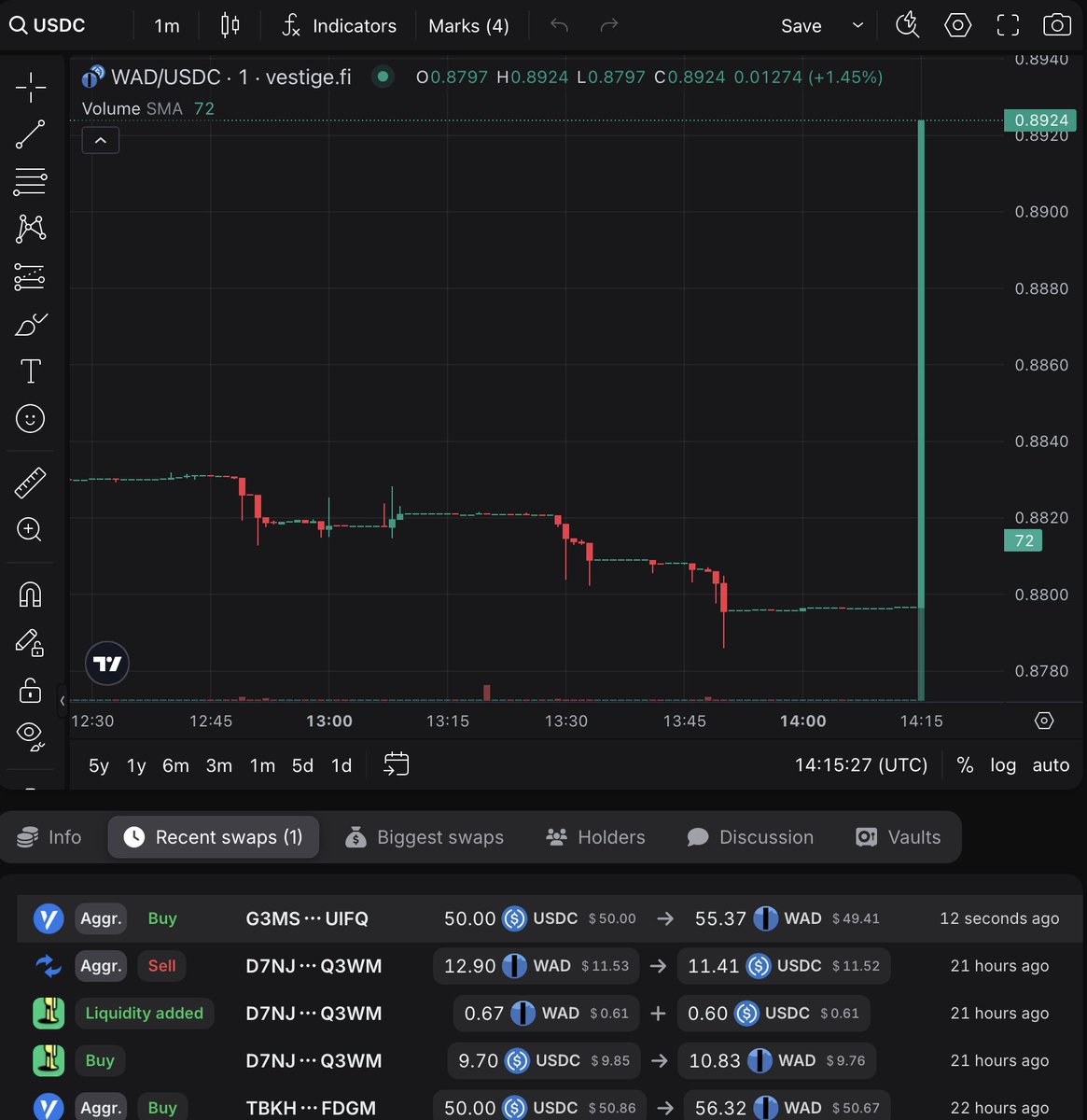Open the go to date calendar
Screen dimensions: 1087x1120
tap(397, 764)
